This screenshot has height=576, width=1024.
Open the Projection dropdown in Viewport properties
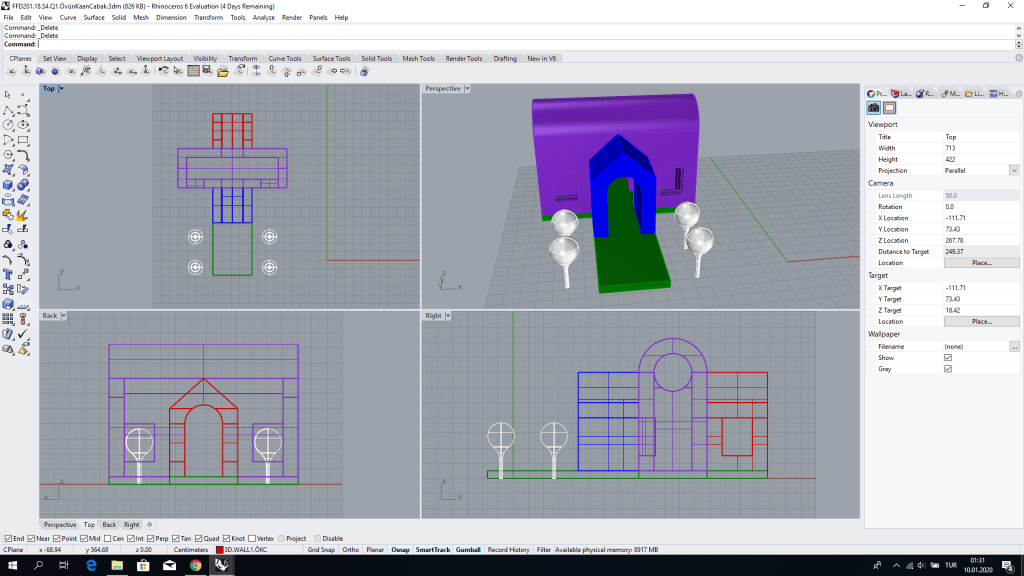(1014, 170)
